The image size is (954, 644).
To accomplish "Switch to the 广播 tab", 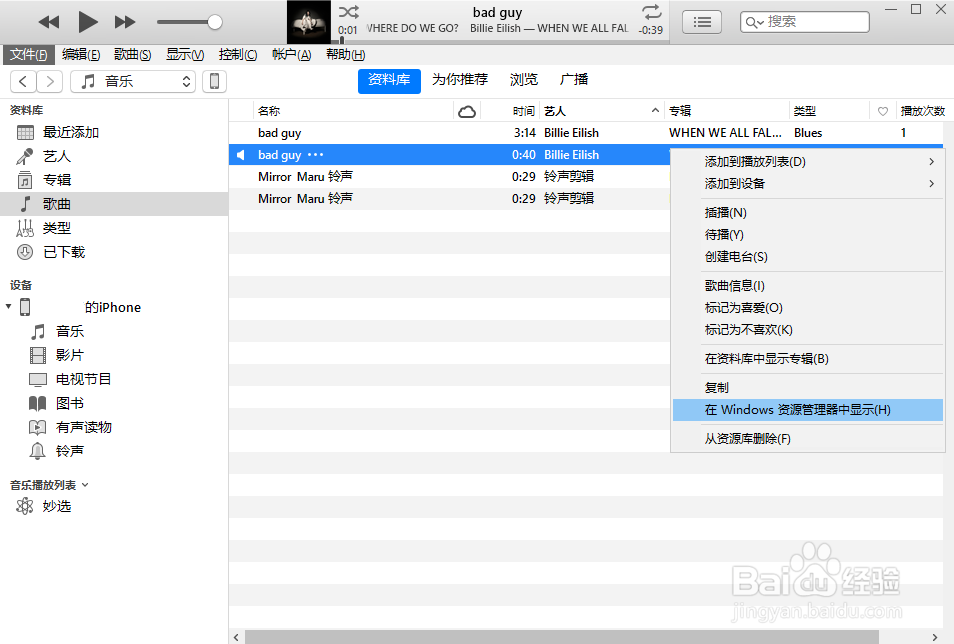I will coord(574,80).
